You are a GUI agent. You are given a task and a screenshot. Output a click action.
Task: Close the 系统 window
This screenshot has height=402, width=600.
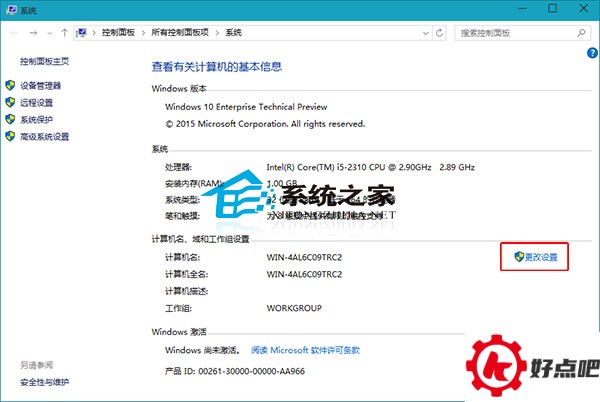point(583,8)
